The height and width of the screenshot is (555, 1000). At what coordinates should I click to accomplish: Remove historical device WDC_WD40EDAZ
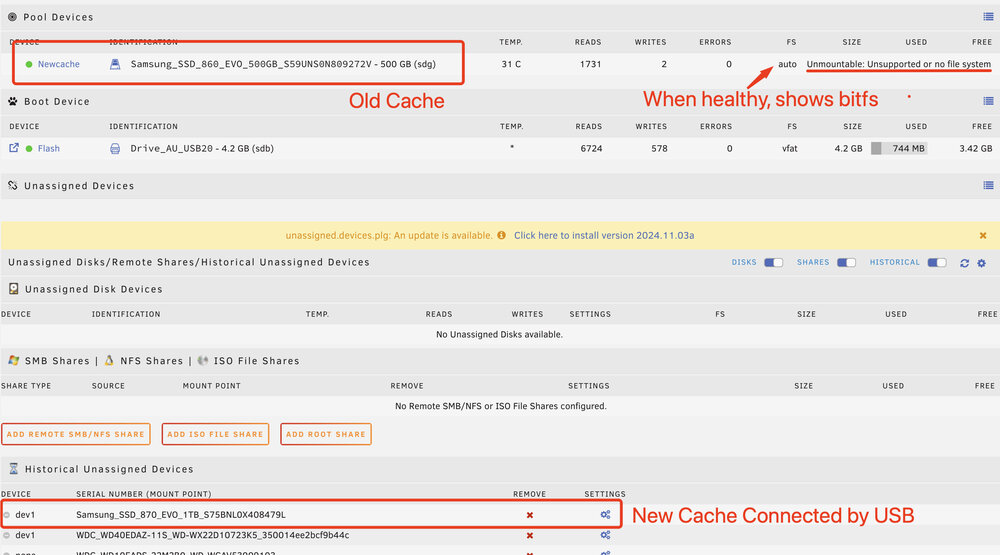coord(529,535)
